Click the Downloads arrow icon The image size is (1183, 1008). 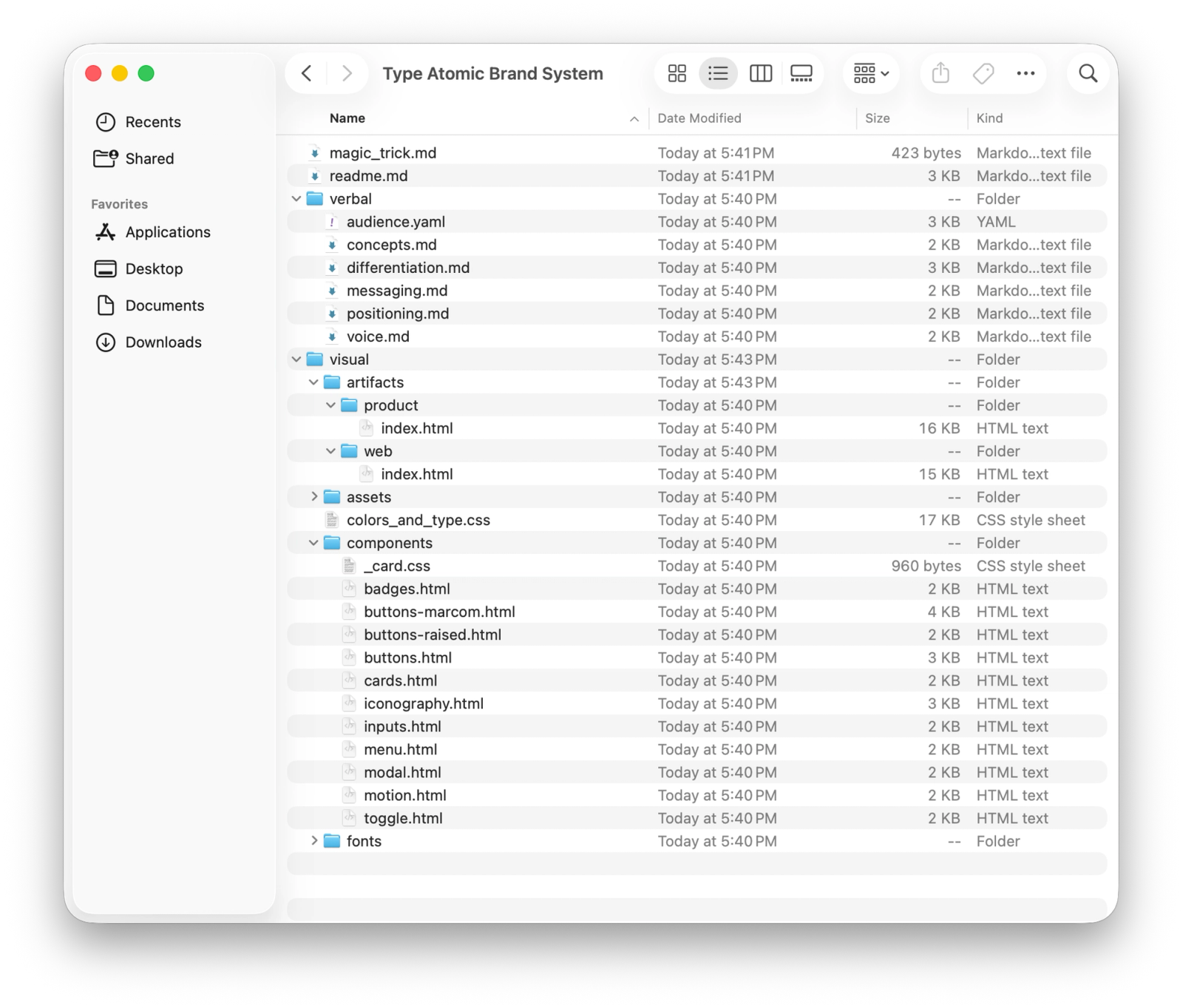(106, 342)
